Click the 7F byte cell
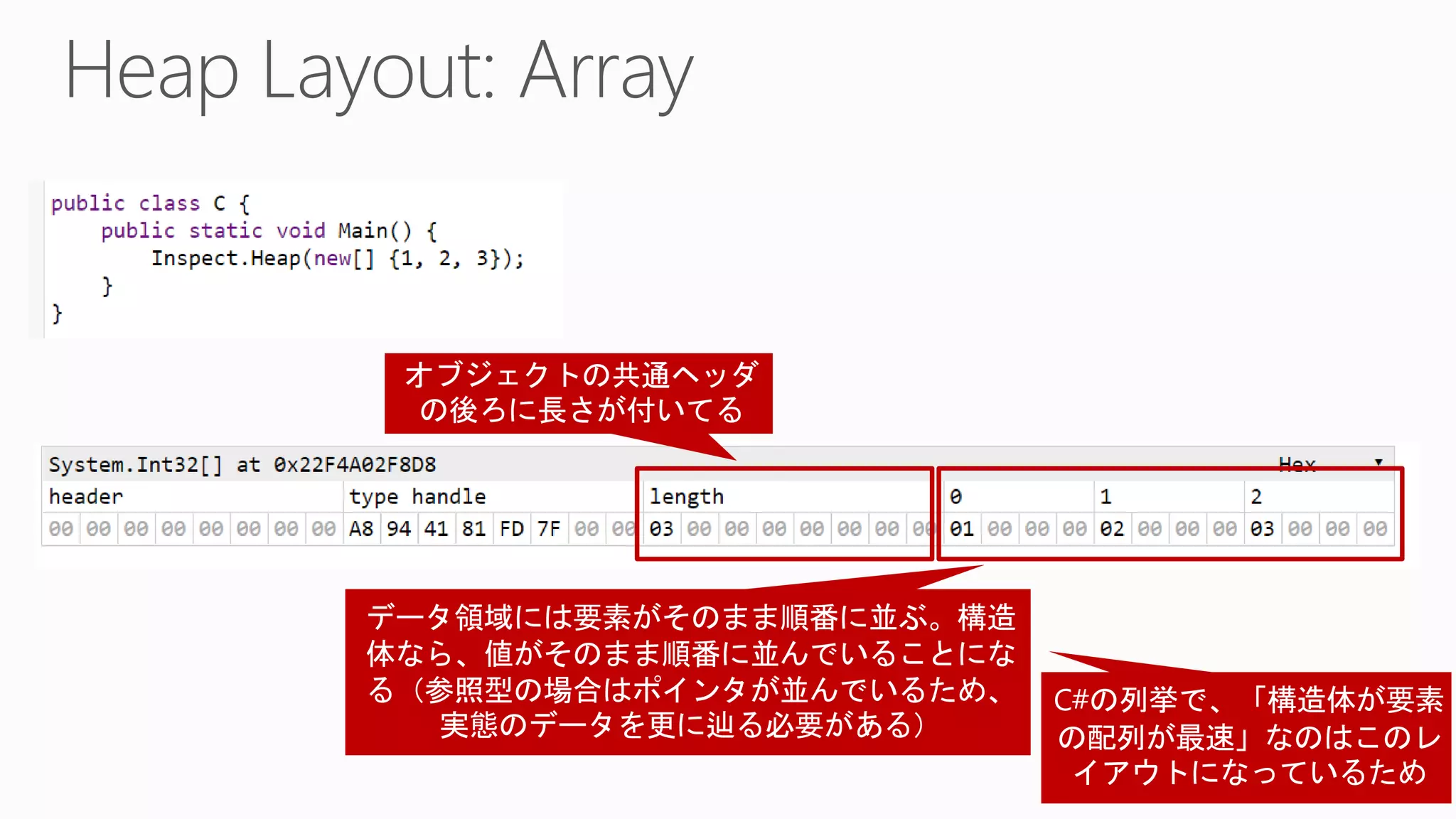The width and height of the screenshot is (1456, 819). [x=549, y=529]
